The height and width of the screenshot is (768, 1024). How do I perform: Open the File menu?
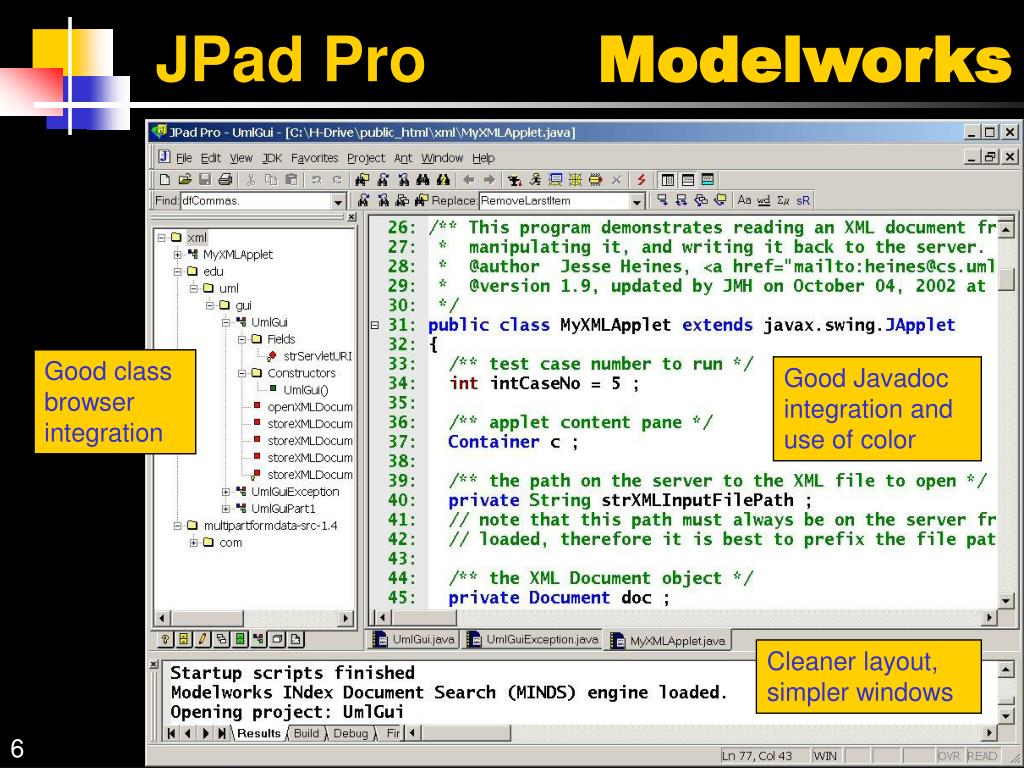tap(184, 158)
